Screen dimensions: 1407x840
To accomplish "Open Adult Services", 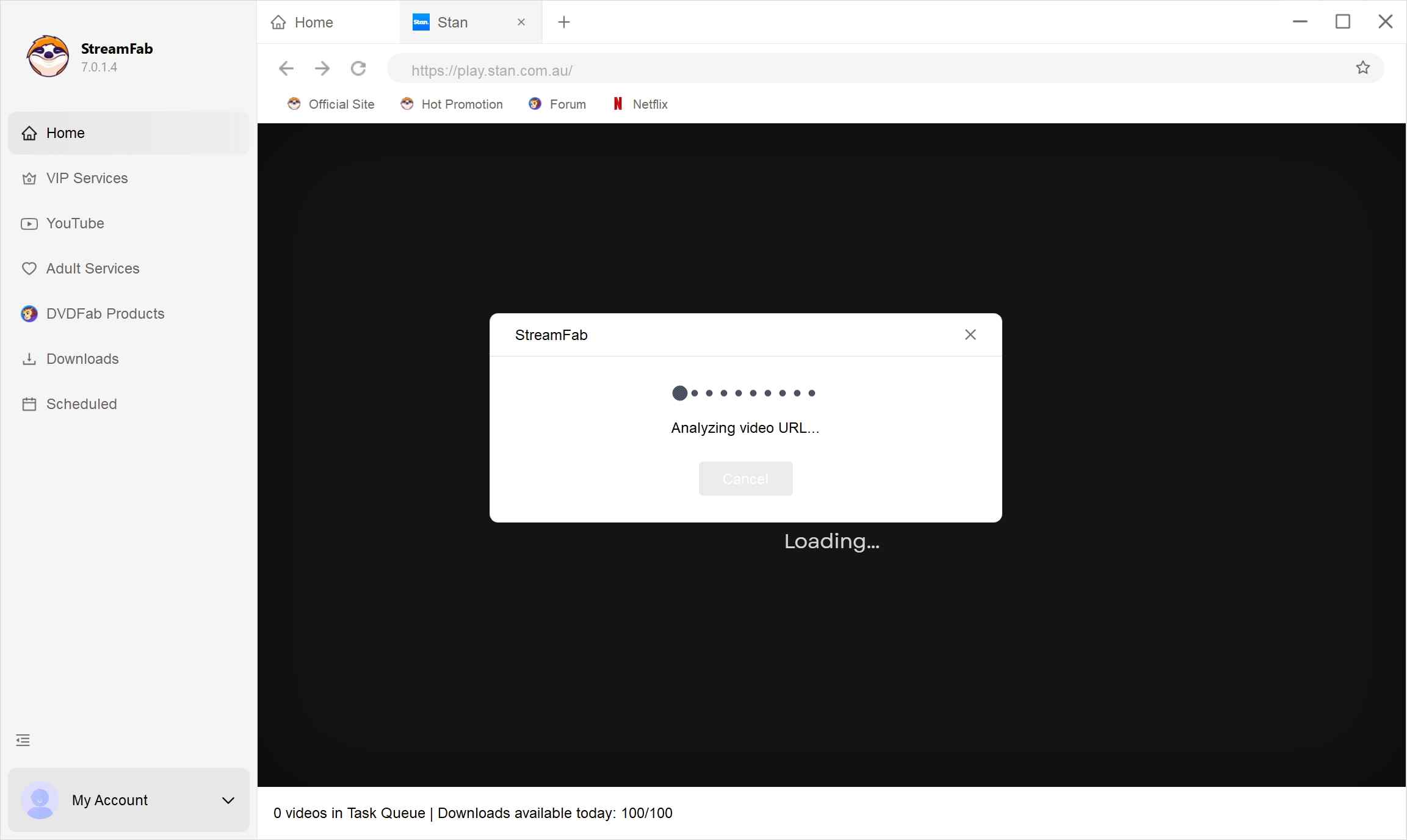I will [x=92, y=268].
